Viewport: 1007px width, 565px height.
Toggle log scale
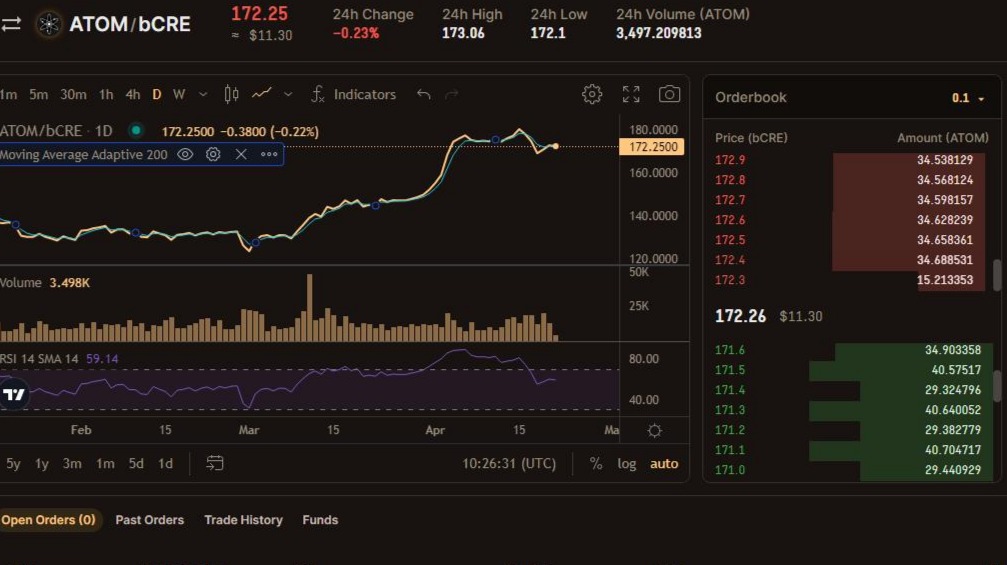click(x=627, y=464)
